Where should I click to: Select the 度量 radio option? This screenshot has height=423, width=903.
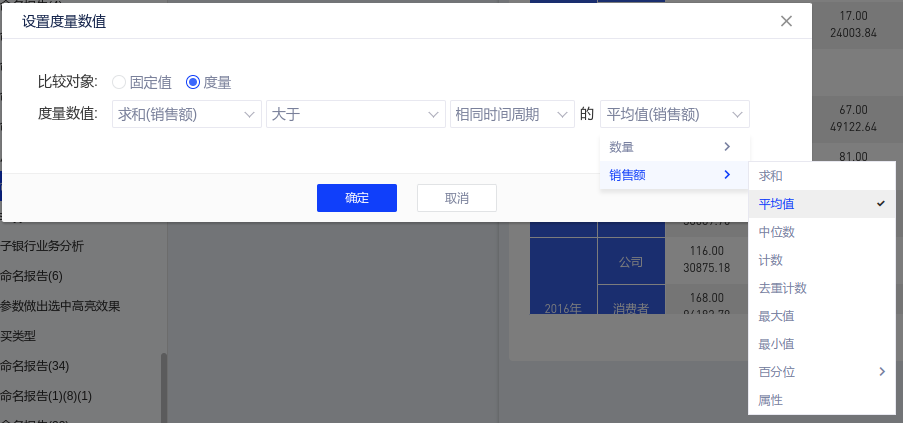tap(193, 82)
